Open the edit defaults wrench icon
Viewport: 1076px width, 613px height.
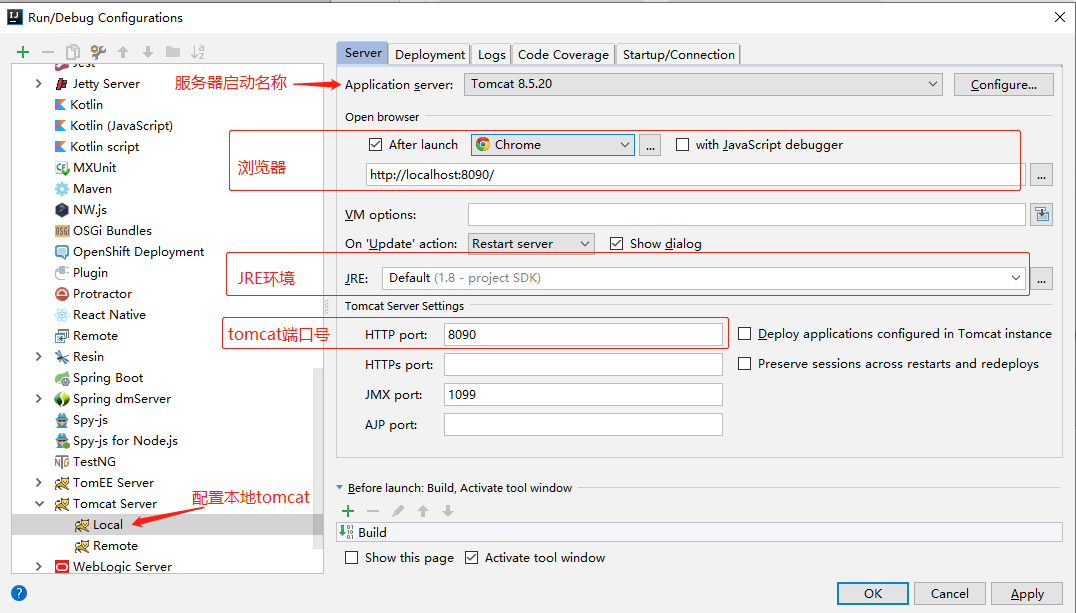pyautogui.click(x=98, y=52)
